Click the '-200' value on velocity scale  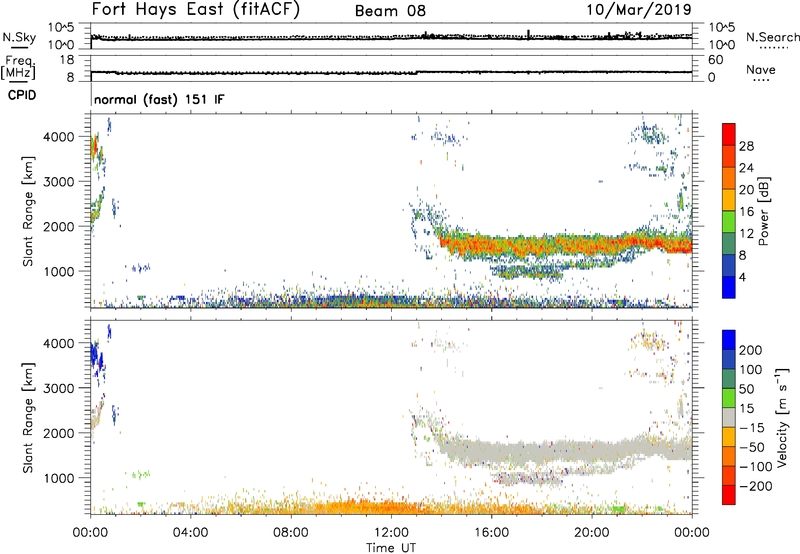tap(756, 486)
